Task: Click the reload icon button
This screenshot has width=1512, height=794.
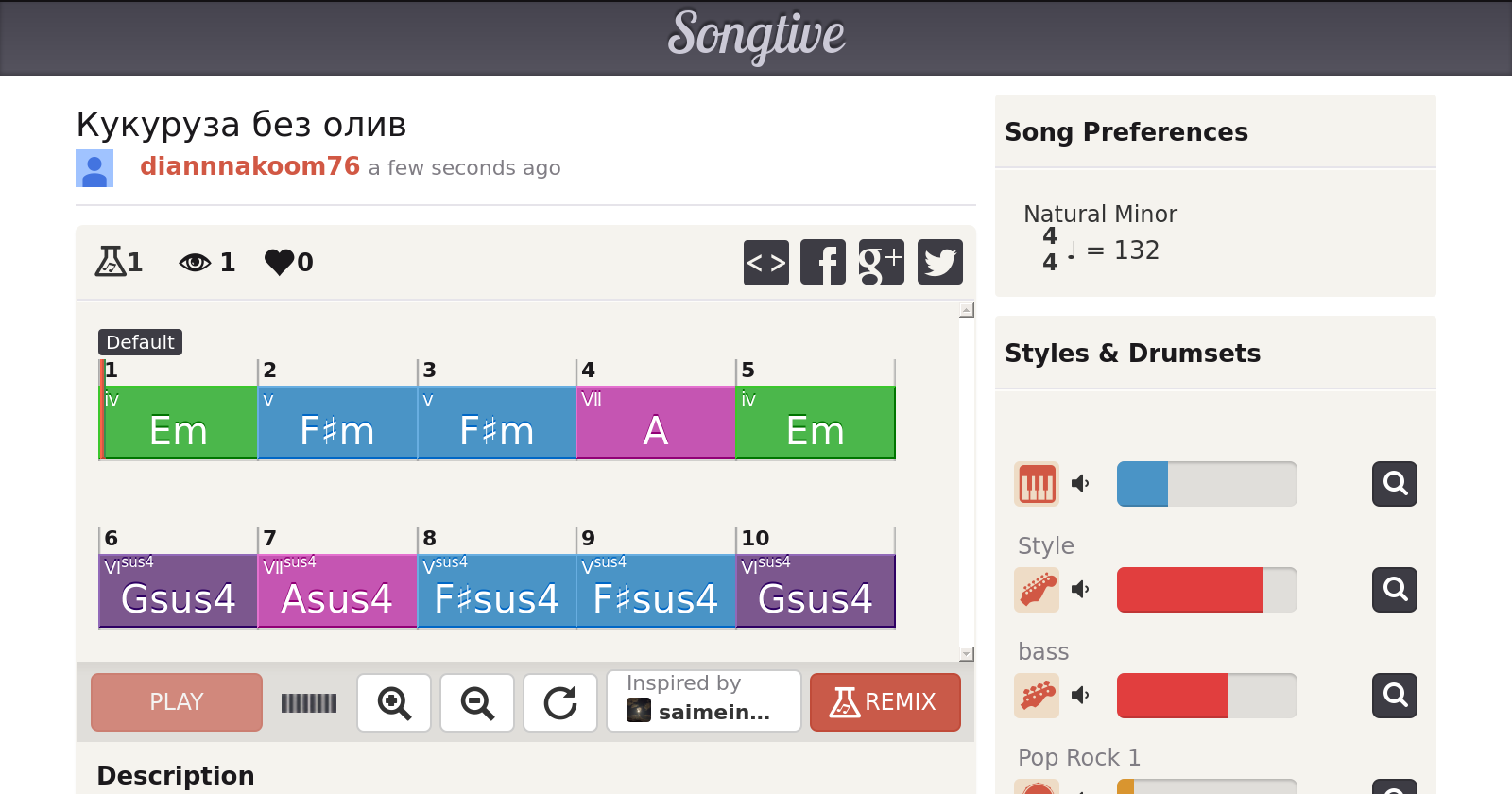Action: point(560,702)
